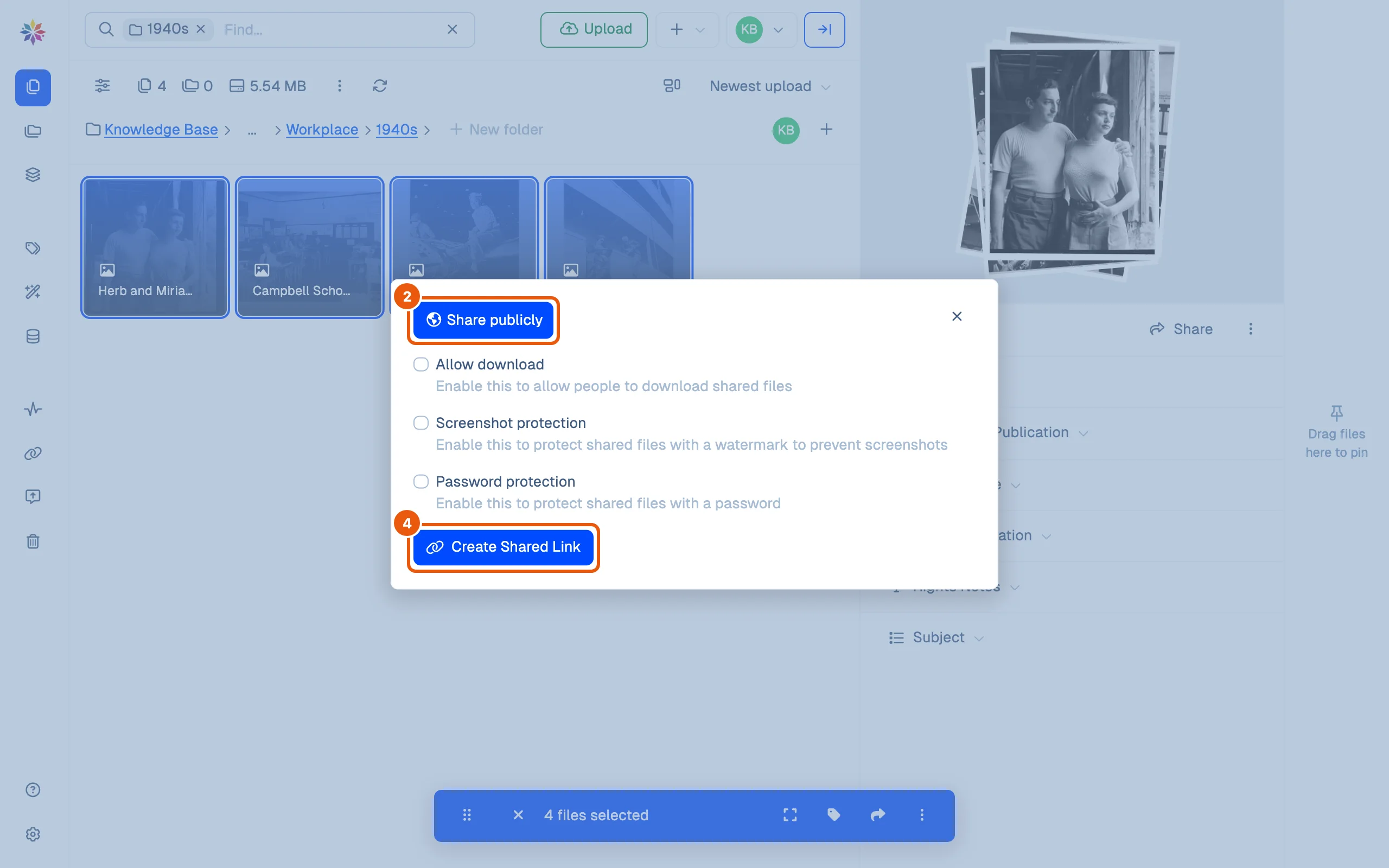Image resolution: width=1389 pixels, height=868 pixels.
Task: Navigate to Knowledge Base breadcrumb link
Action: point(161,130)
